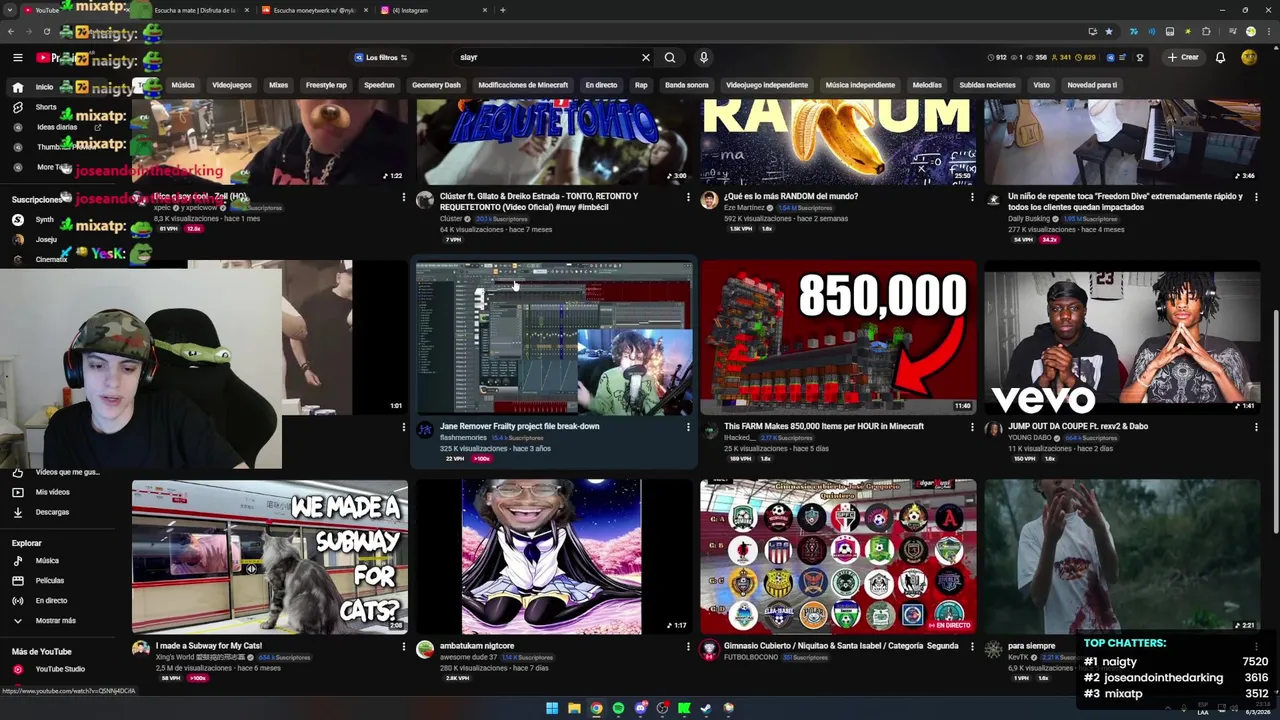Click the Crear button
Image resolution: width=1280 pixels, height=720 pixels.
tap(1183, 58)
